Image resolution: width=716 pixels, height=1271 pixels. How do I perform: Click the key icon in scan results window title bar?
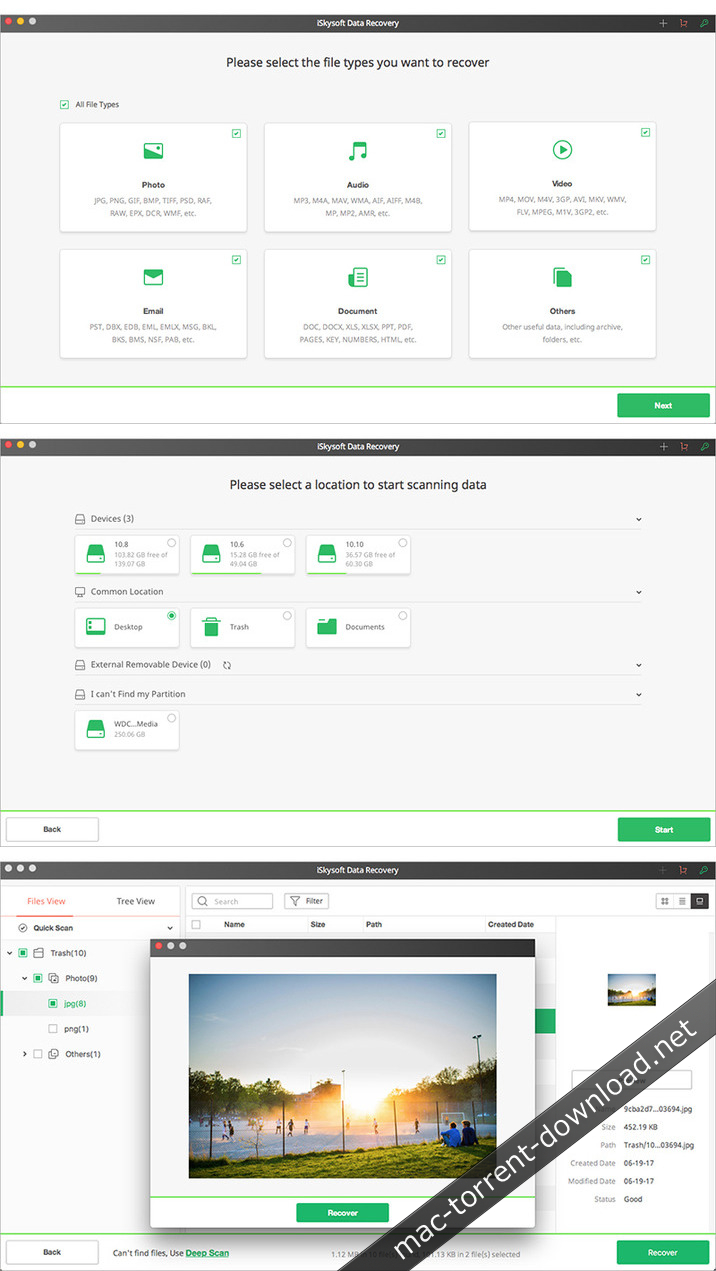click(705, 870)
